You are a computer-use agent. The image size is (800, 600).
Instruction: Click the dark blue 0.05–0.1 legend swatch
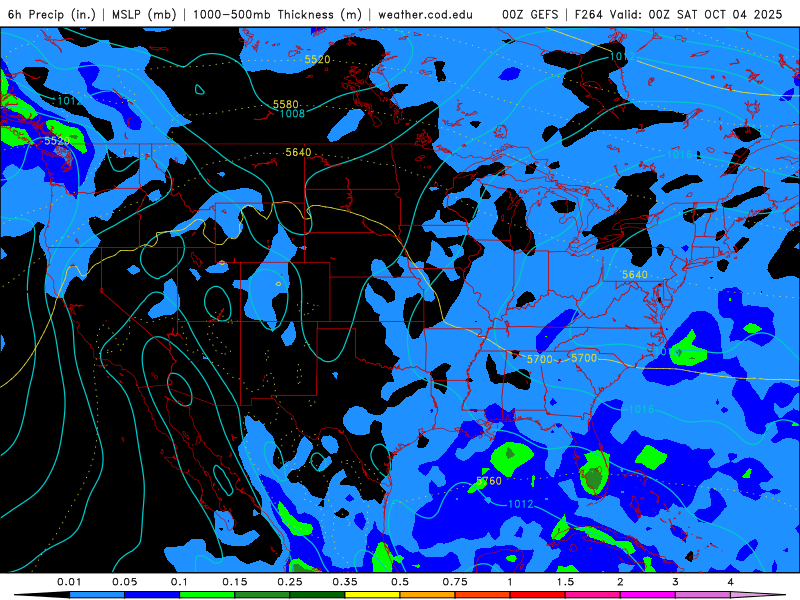pos(152,595)
